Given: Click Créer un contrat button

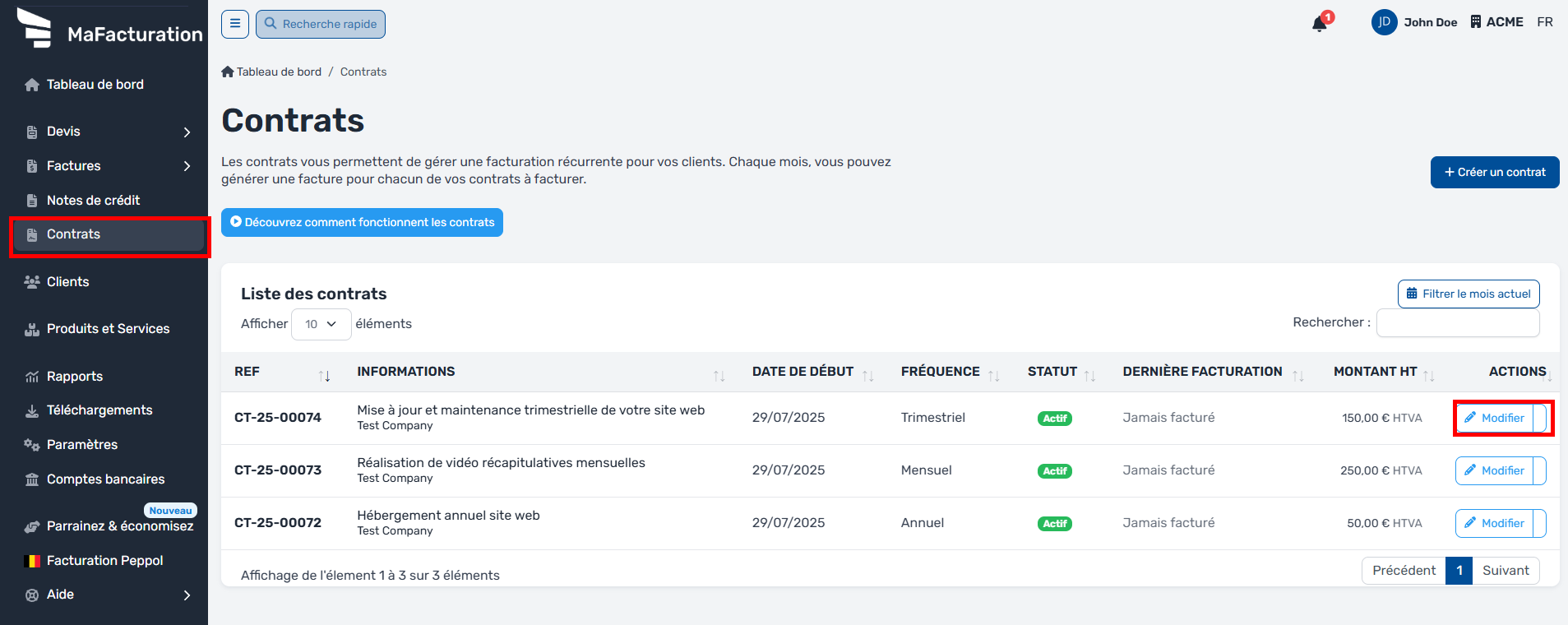Looking at the screenshot, I should [x=1494, y=172].
